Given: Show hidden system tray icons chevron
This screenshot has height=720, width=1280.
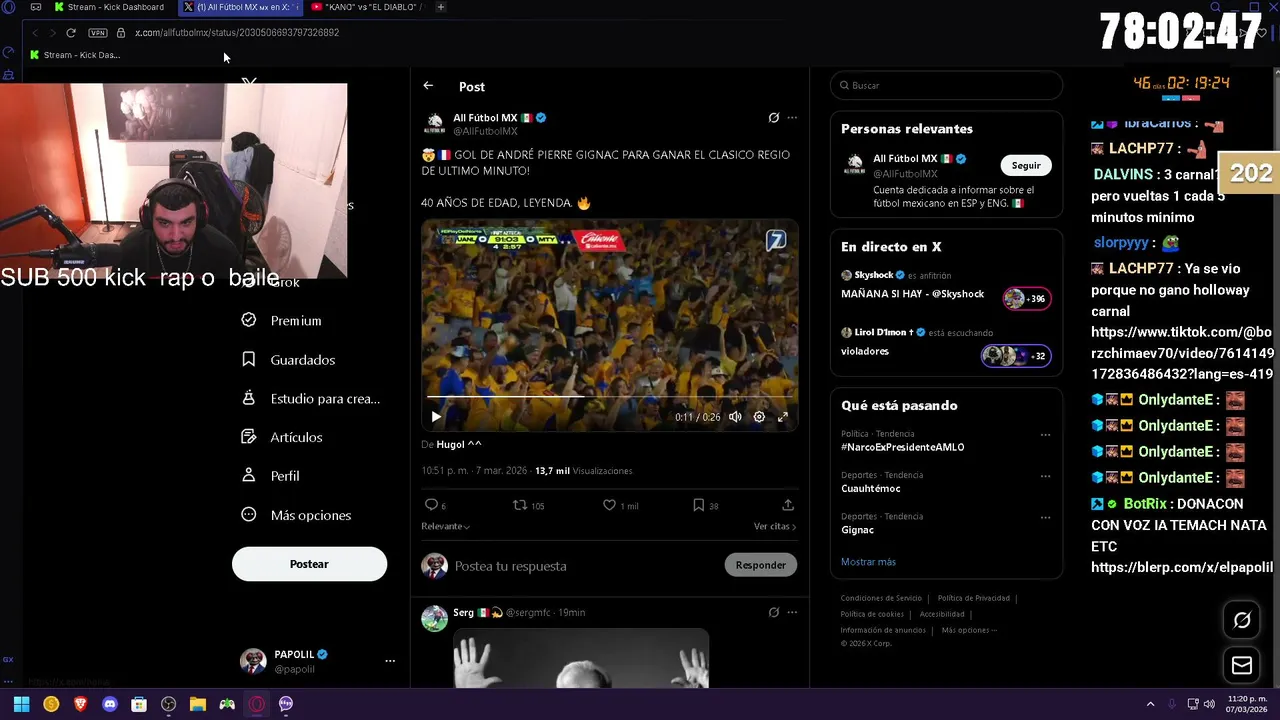Looking at the screenshot, I should [1150, 704].
